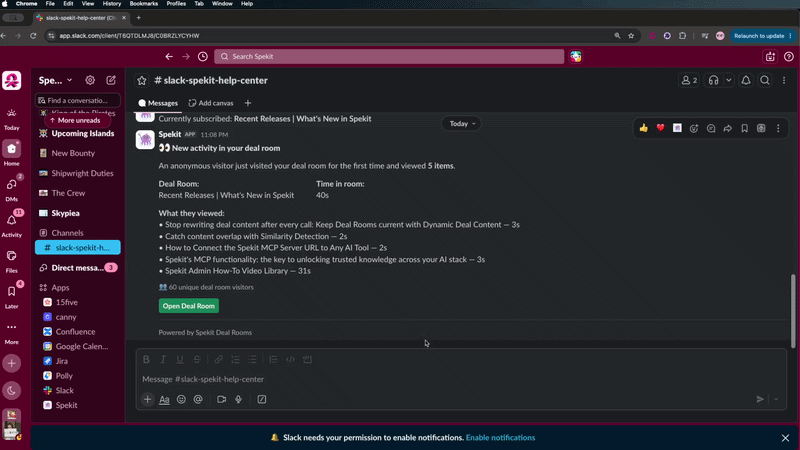Open more message actions menu

pyautogui.click(x=778, y=129)
